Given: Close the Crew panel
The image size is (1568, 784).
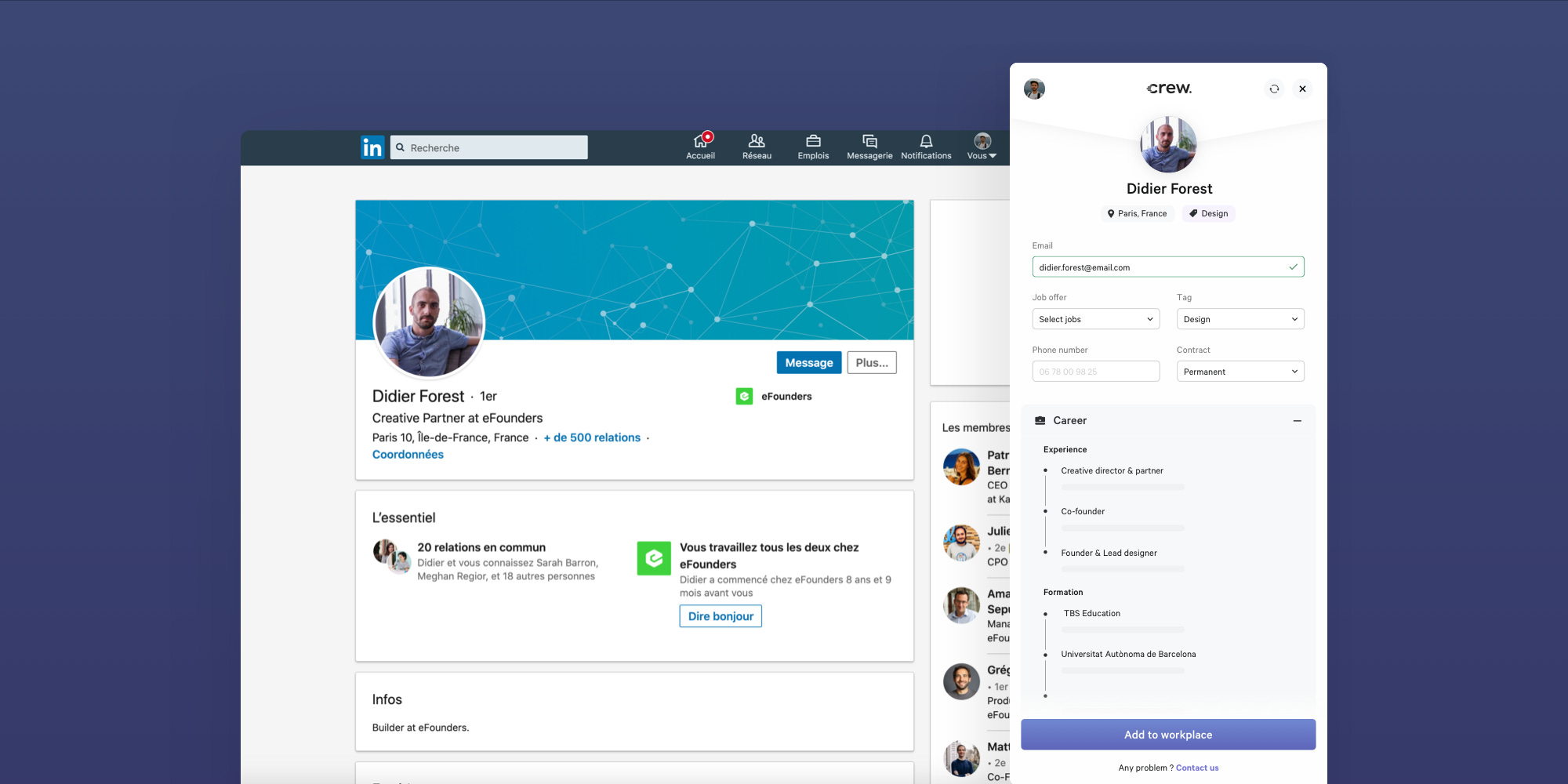Looking at the screenshot, I should click(x=1302, y=89).
